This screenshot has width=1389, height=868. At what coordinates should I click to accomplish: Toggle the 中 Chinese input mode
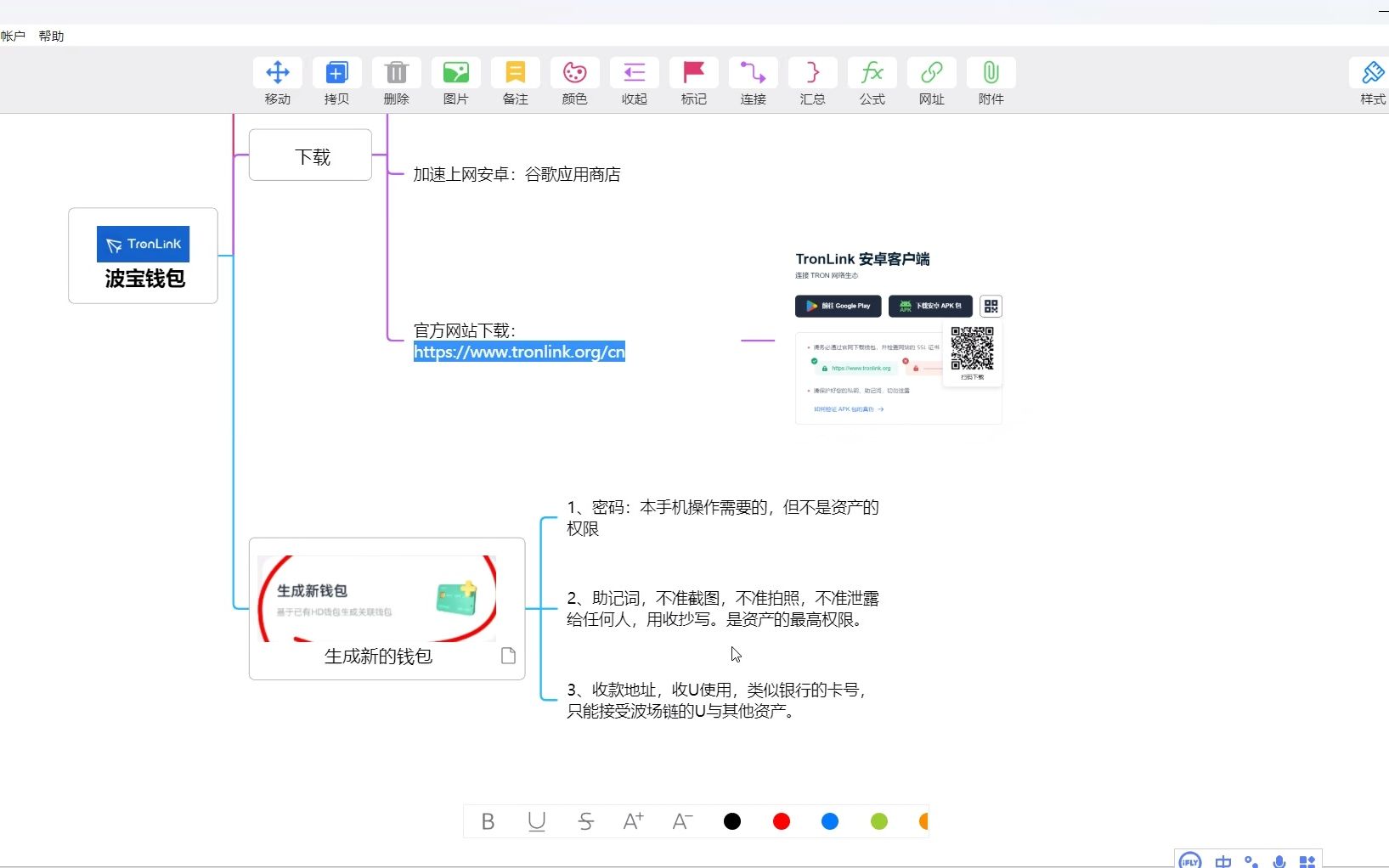pyautogui.click(x=1222, y=861)
